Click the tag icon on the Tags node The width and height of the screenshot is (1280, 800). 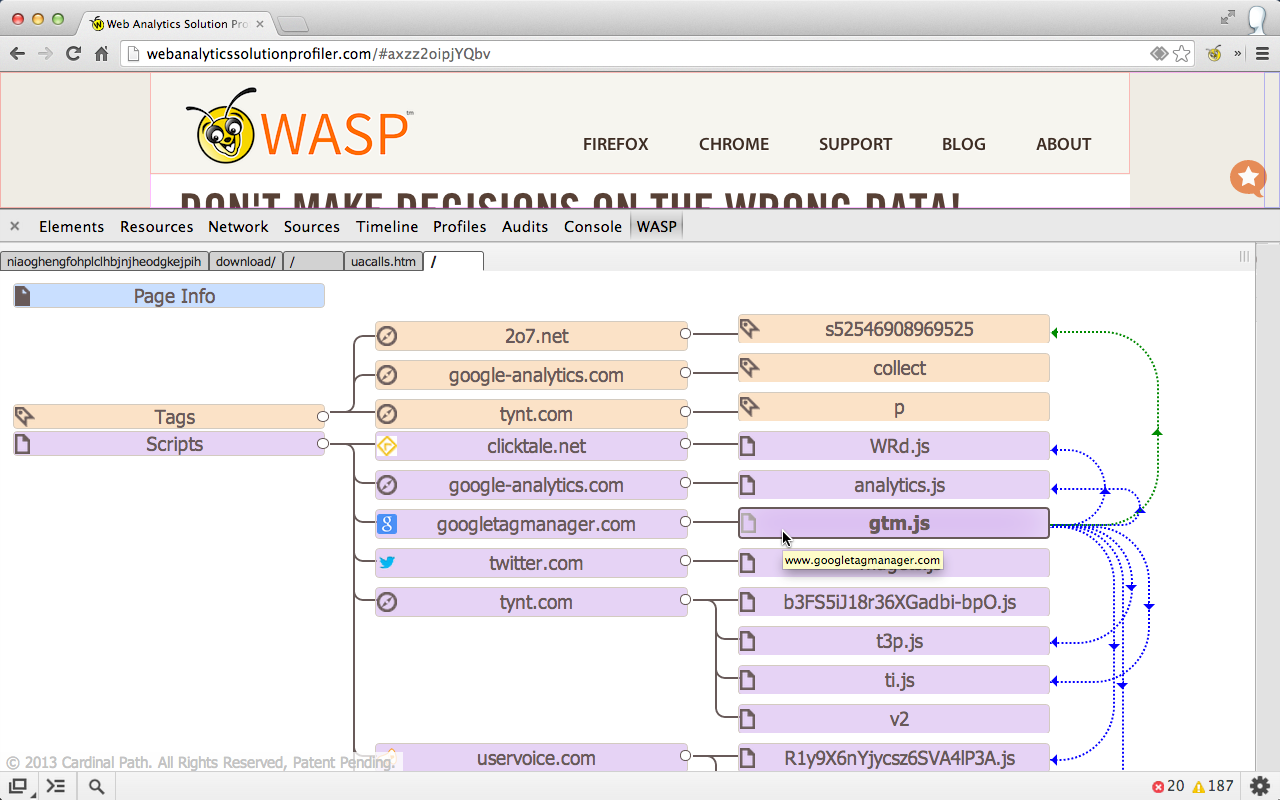coord(25,416)
